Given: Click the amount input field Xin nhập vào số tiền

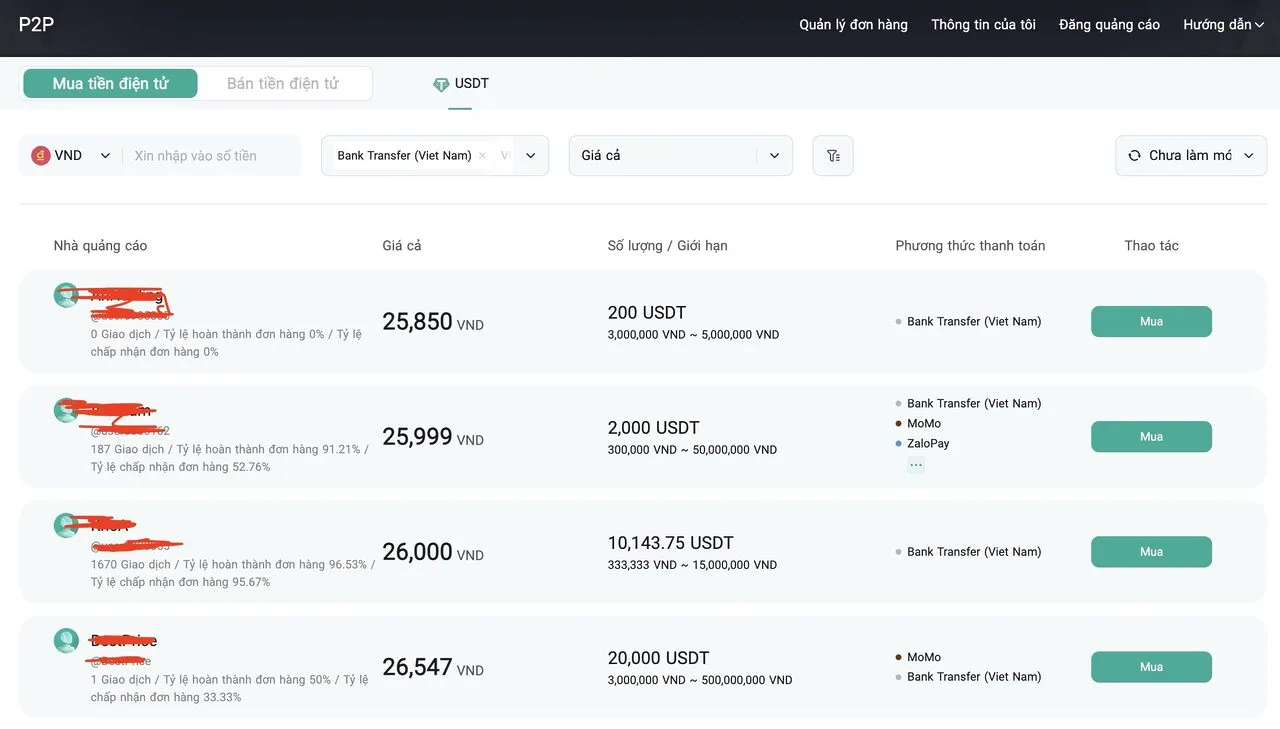Looking at the screenshot, I should tap(210, 156).
